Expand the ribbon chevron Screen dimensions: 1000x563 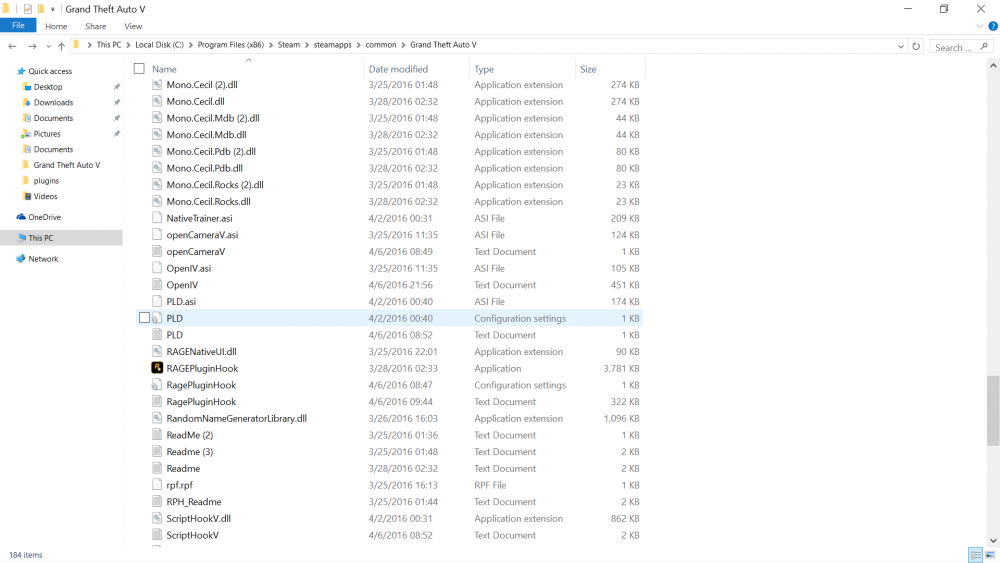click(980, 26)
